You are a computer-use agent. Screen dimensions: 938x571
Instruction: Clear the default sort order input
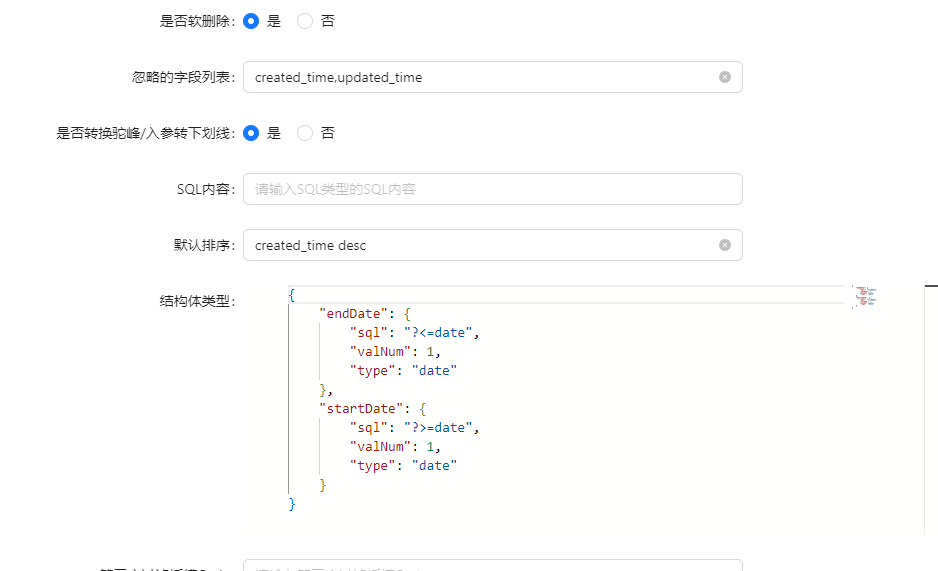coord(725,245)
